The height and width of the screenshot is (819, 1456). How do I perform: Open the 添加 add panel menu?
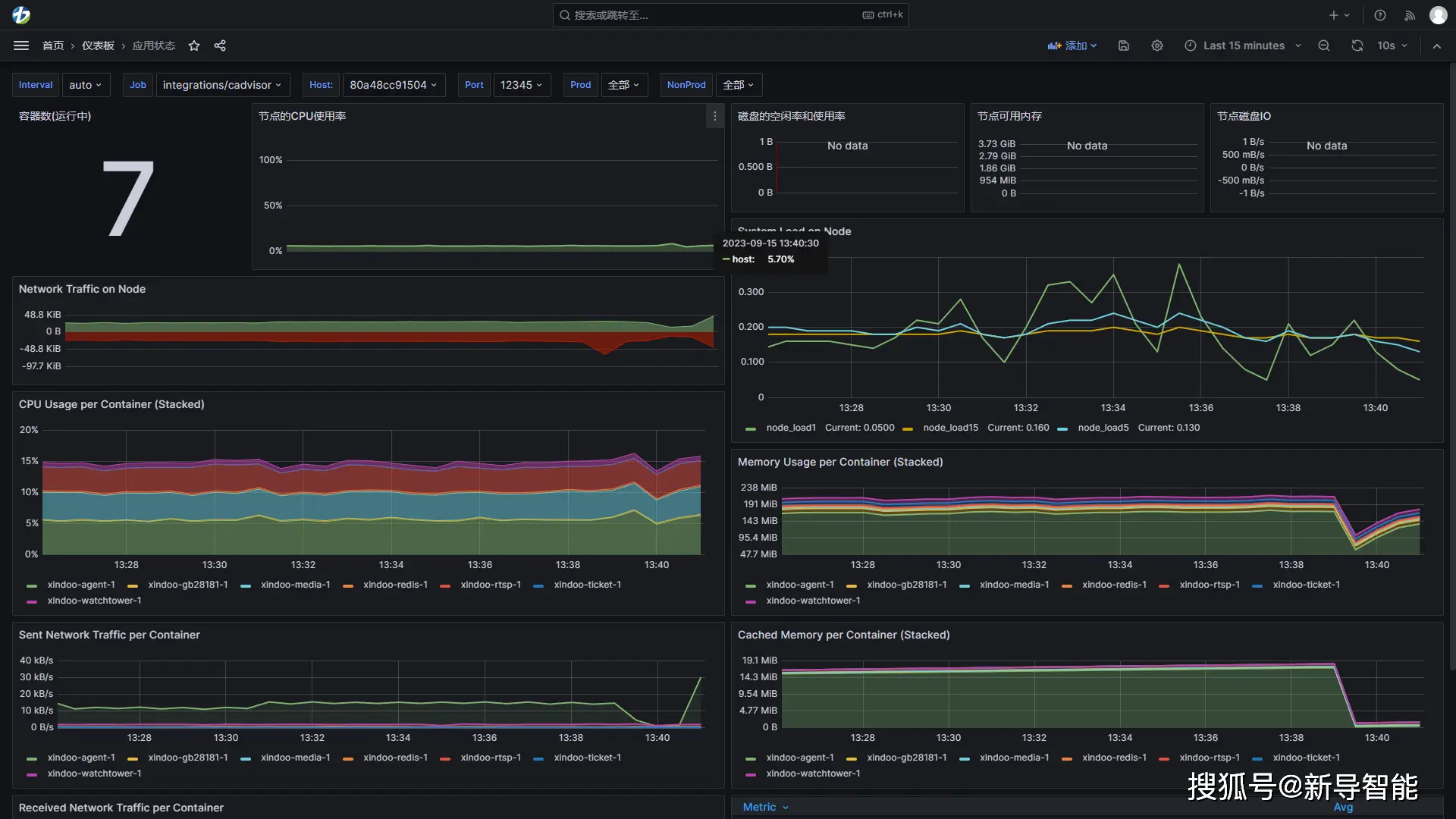pos(1072,45)
